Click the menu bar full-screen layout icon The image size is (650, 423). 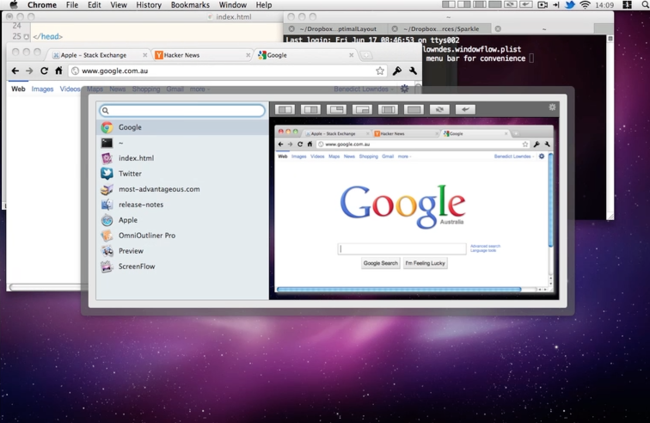(x=495, y=5)
